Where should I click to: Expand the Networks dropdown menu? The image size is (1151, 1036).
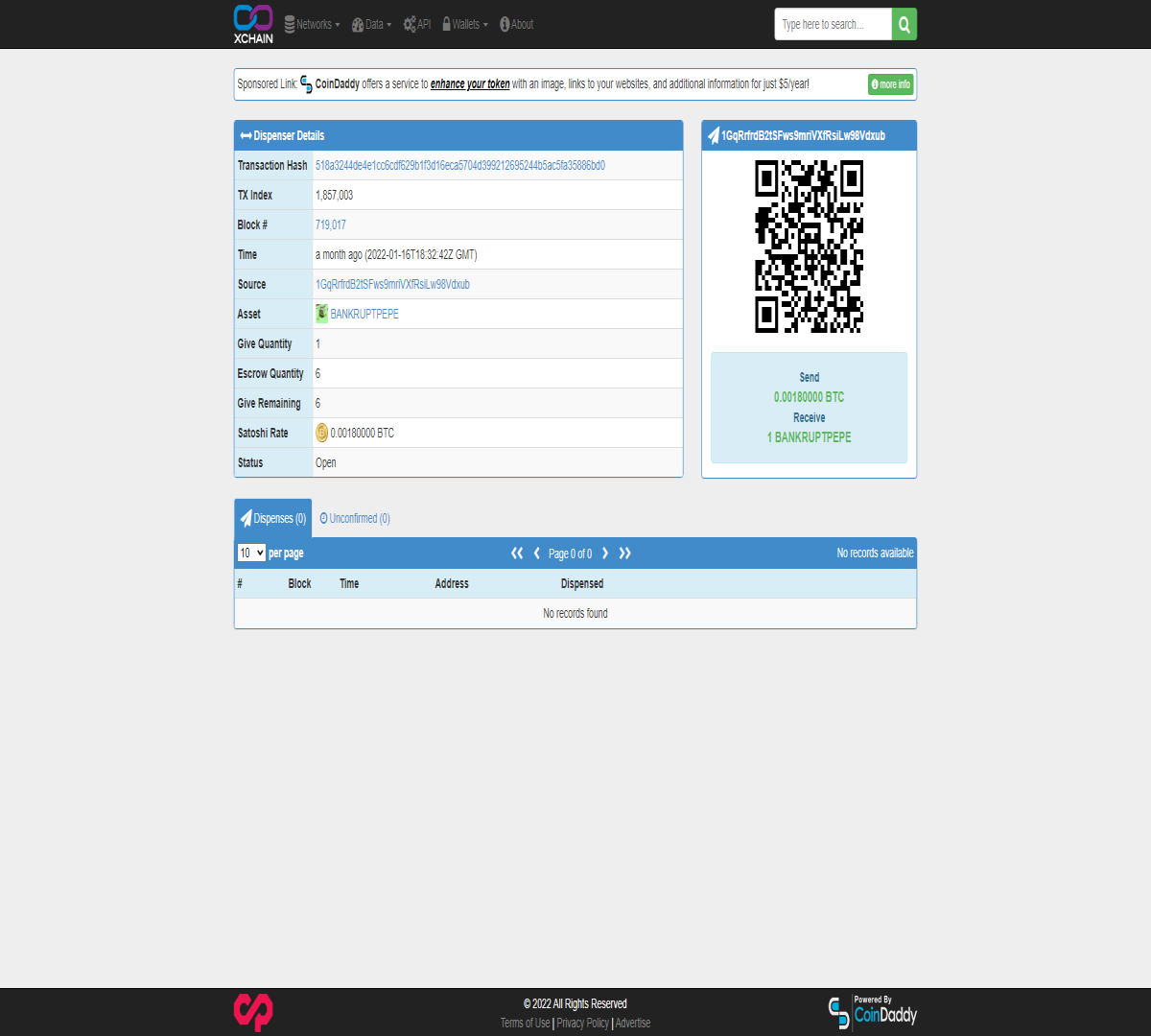(x=312, y=24)
